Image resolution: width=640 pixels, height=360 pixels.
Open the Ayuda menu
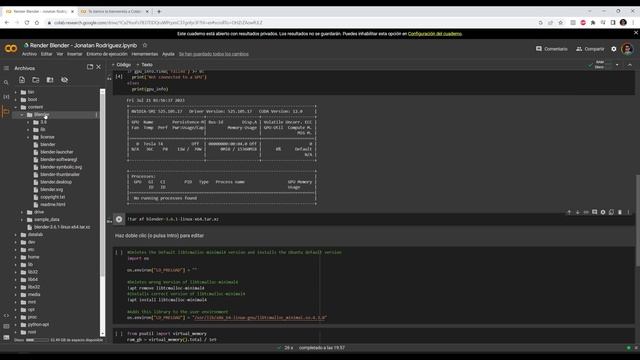pyautogui.click(x=168, y=54)
